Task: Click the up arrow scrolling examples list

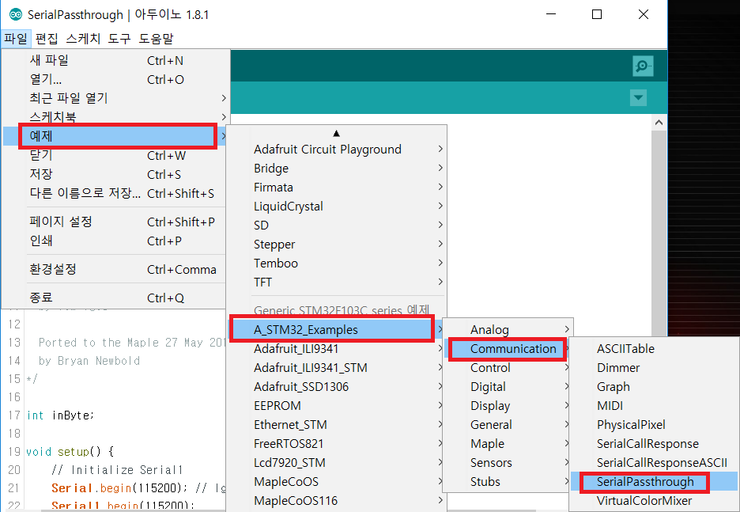Action: pyautogui.click(x=336, y=133)
